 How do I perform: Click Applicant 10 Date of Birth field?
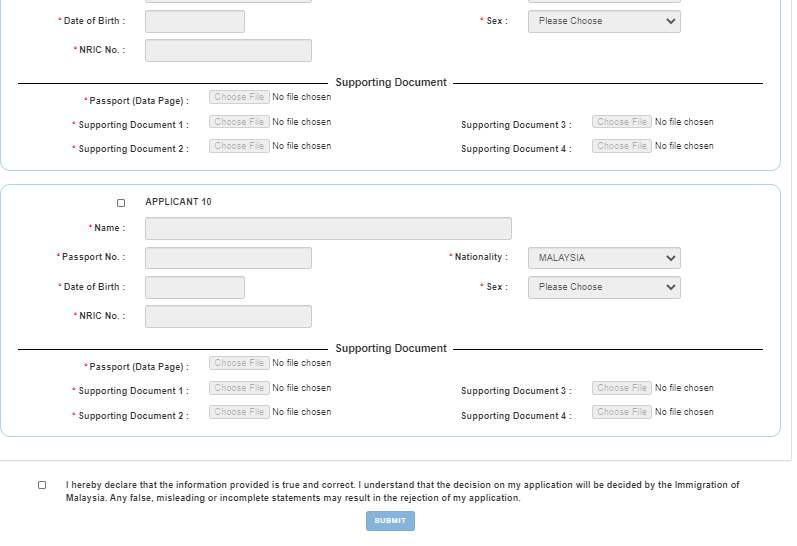(195, 287)
